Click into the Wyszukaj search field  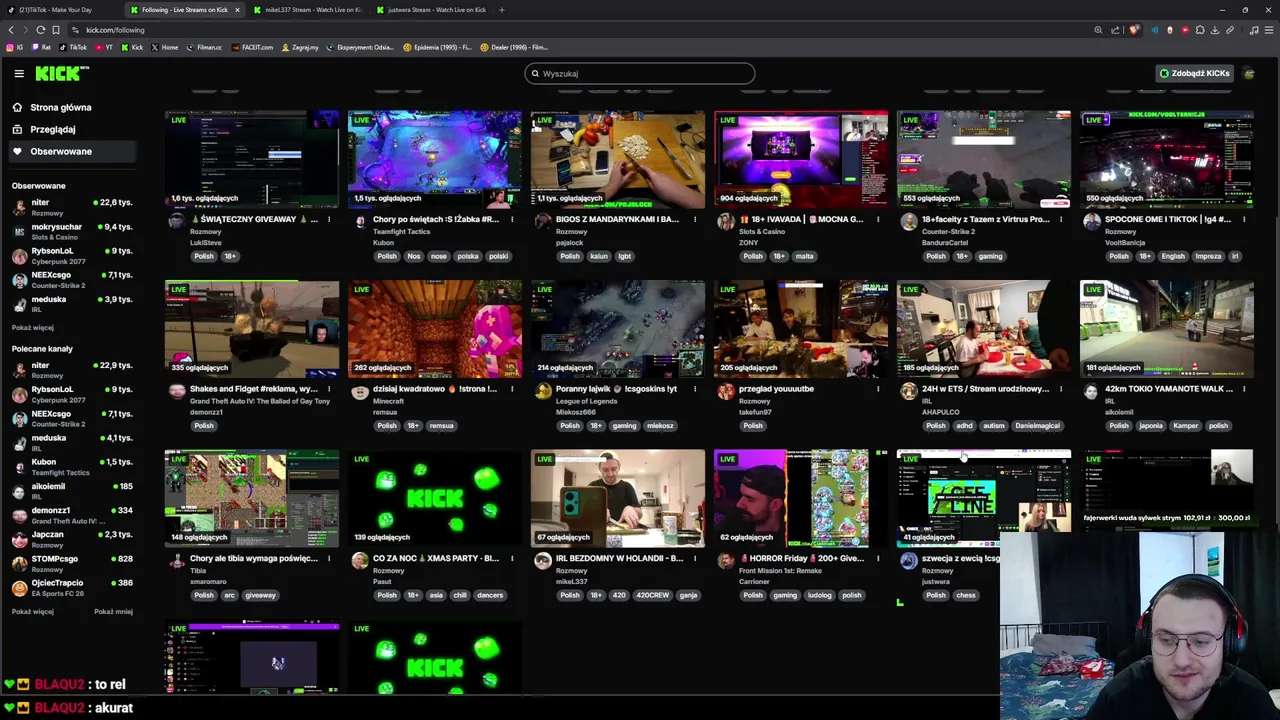click(x=640, y=73)
